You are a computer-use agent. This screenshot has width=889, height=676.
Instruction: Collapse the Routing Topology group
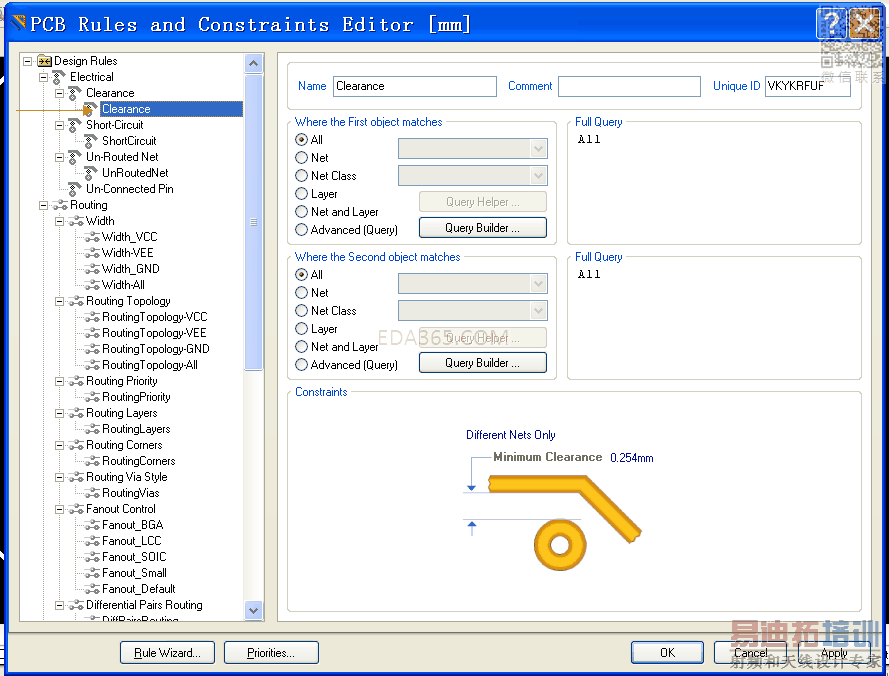click(x=59, y=301)
